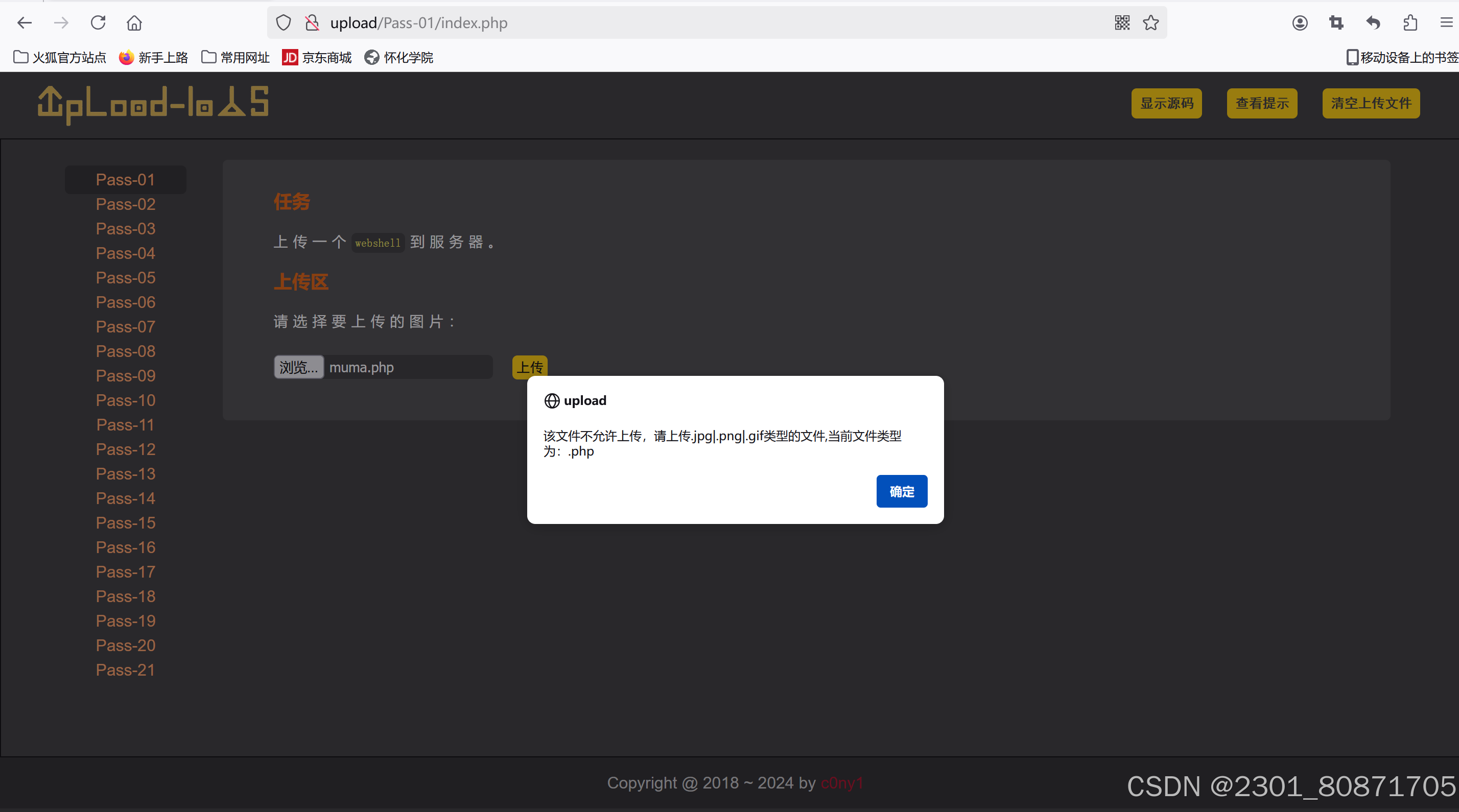Open the tracking protection shield icon

pos(283,22)
